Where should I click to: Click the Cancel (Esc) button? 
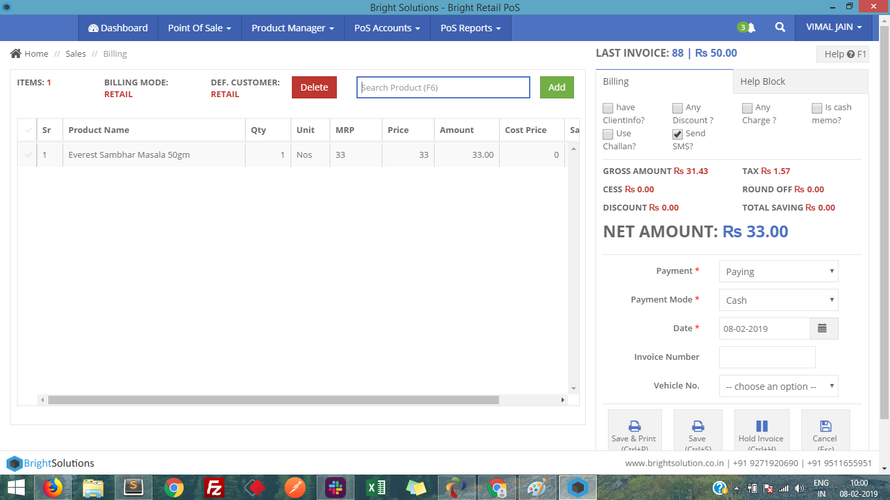pyautogui.click(x=825, y=431)
